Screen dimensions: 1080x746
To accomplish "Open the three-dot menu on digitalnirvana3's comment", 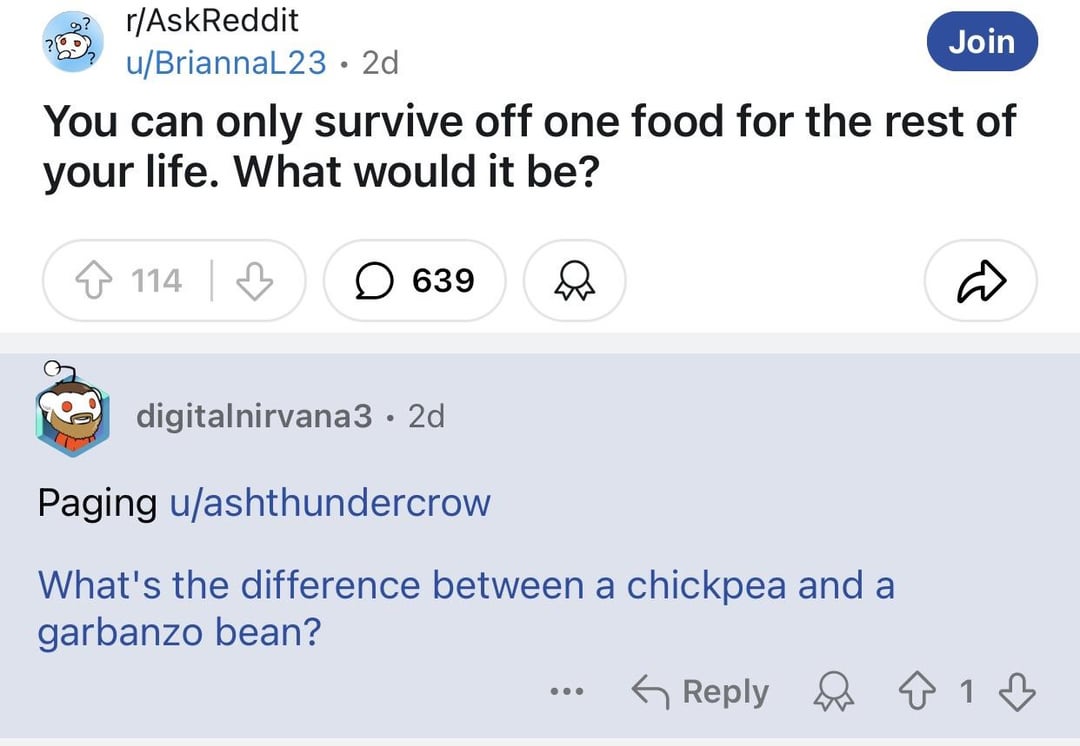I will click(x=568, y=690).
